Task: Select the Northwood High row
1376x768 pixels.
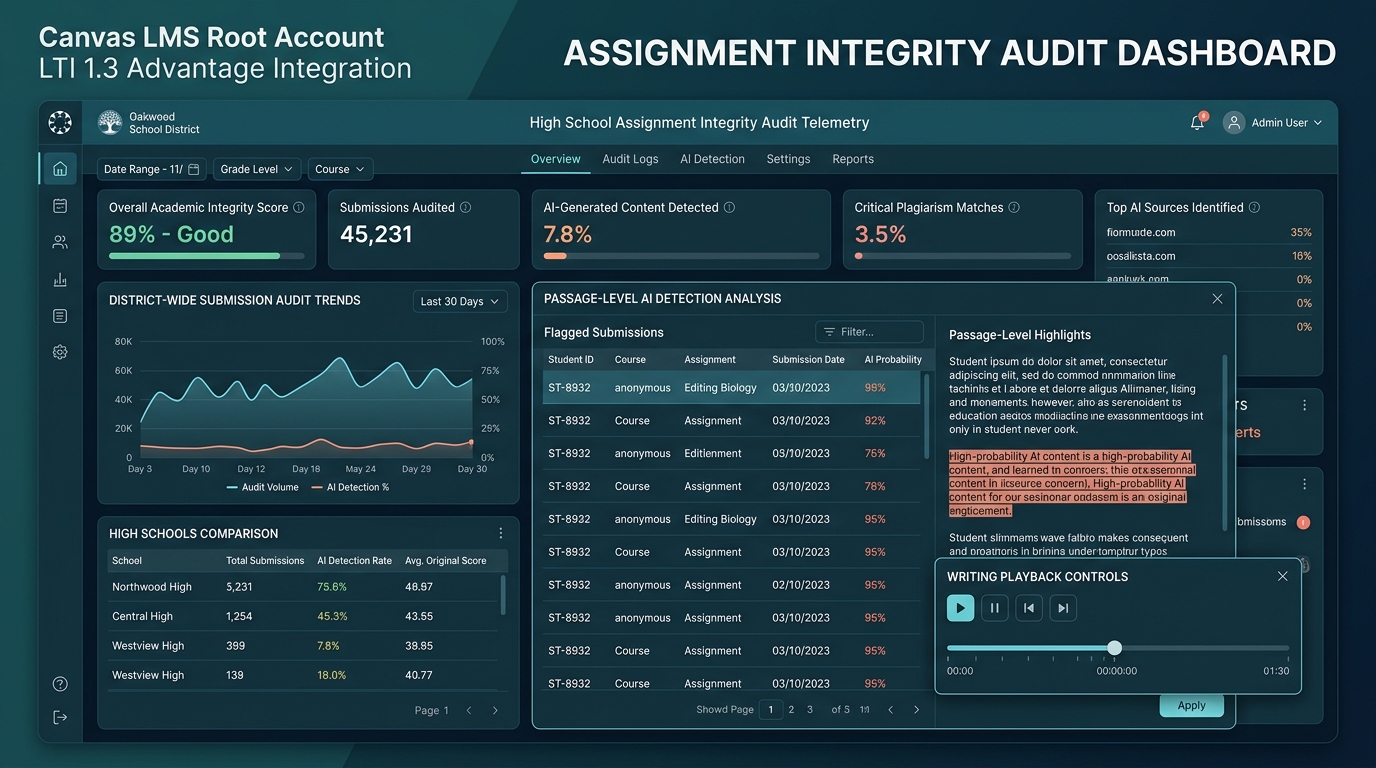Action: pos(302,587)
